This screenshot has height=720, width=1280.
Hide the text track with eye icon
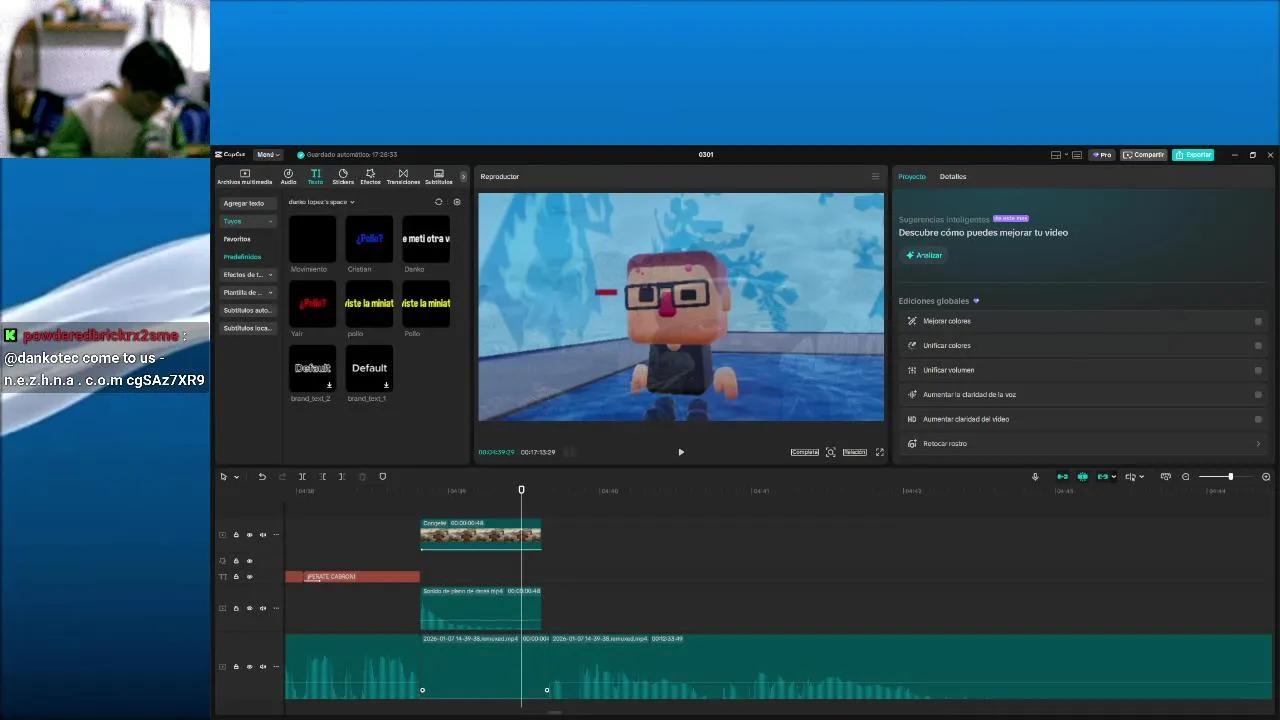(249, 577)
